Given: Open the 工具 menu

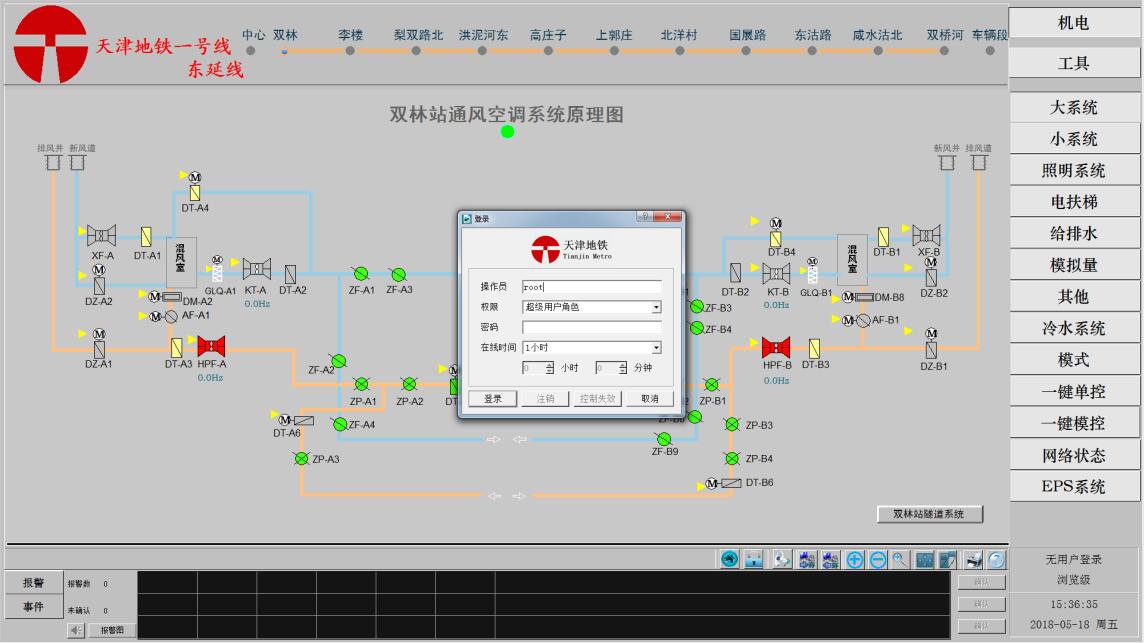Looking at the screenshot, I should coord(1074,63).
